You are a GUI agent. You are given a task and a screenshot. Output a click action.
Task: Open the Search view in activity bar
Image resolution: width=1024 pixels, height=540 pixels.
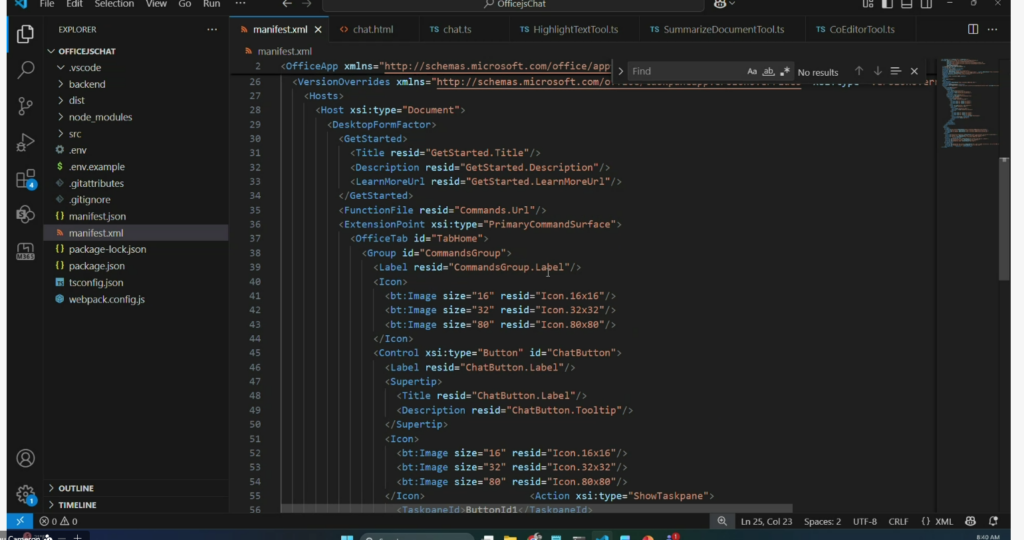point(26,70)
